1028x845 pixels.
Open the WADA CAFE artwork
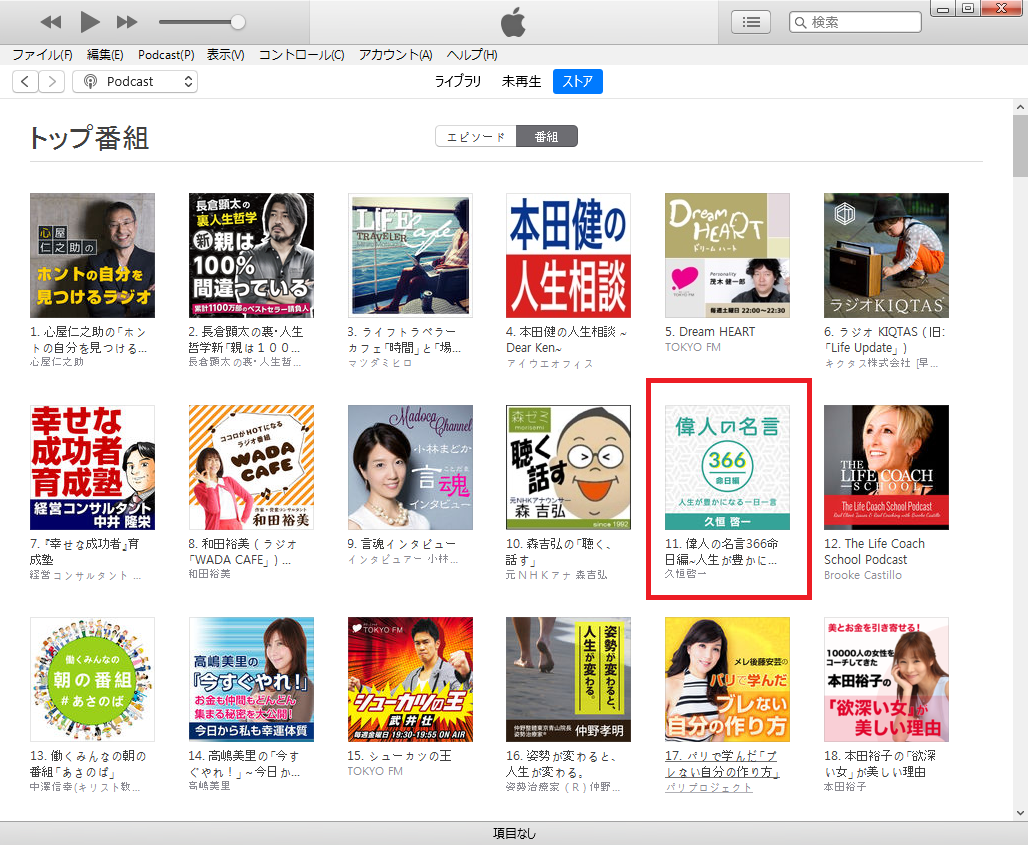(251, 467)
